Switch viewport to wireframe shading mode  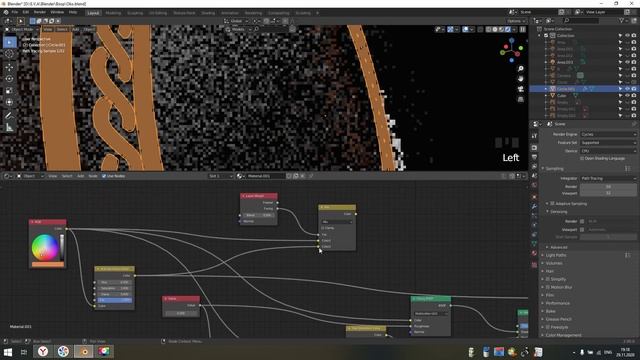[x=489, y=29]
